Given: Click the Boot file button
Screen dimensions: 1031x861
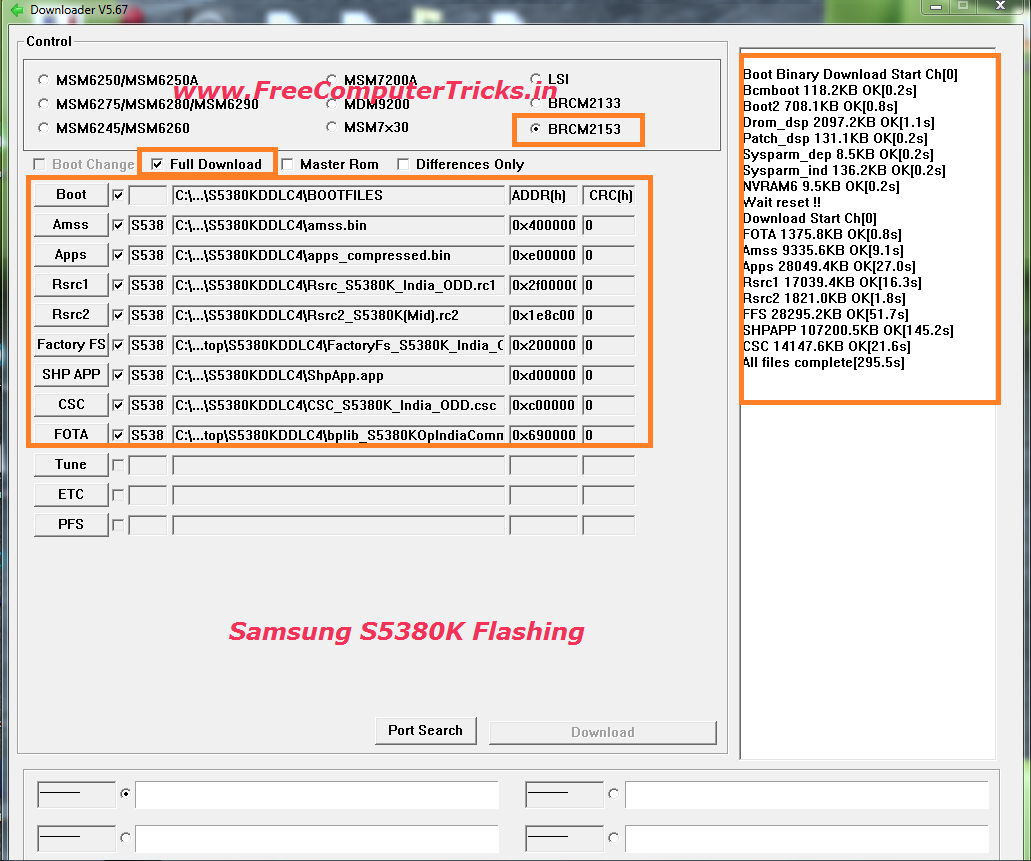Looking at the screenshot, I should click(x=71, y=195).
